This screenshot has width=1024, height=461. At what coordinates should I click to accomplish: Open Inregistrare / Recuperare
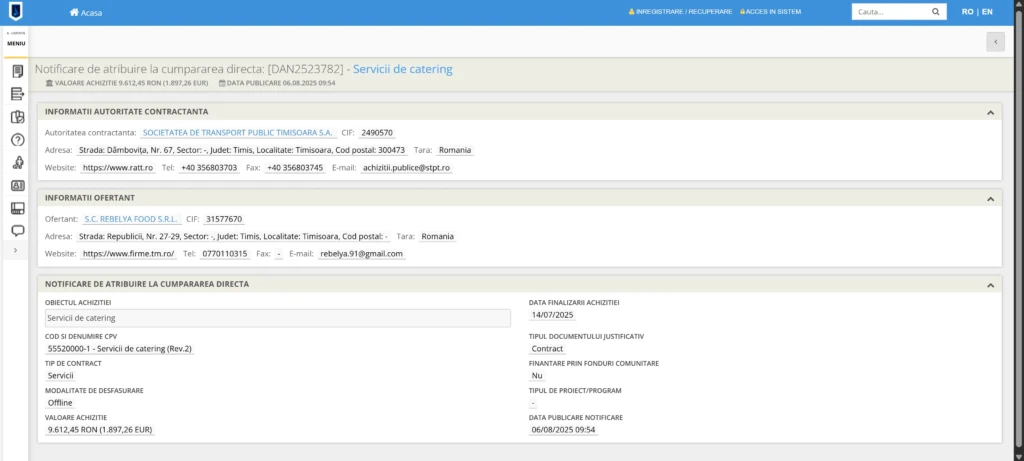(x=680, y=13)
